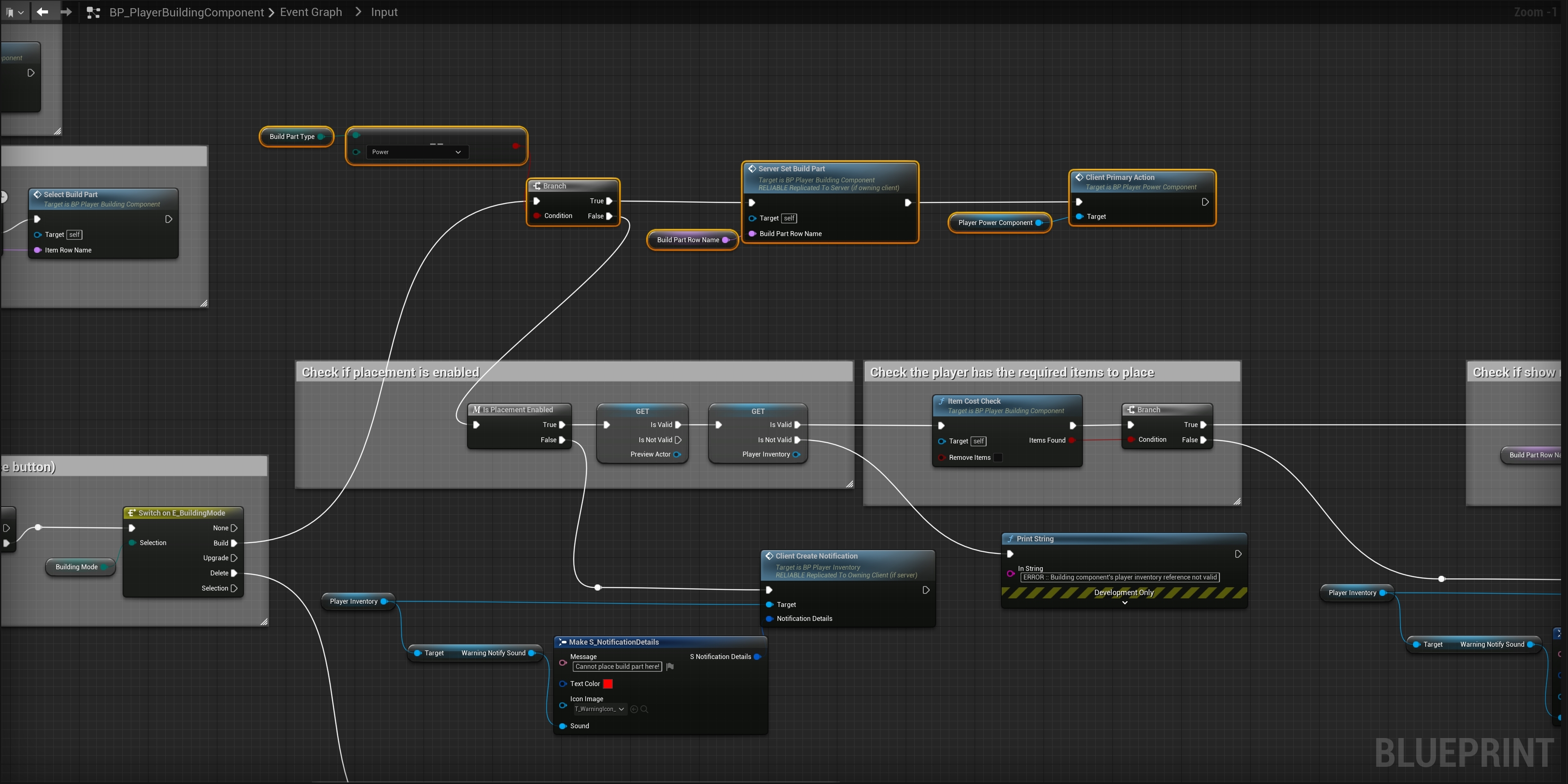Click the Is Placement Enabled macro icon
This screenshot has height=784, width=1568.
[x=476, y=410]
